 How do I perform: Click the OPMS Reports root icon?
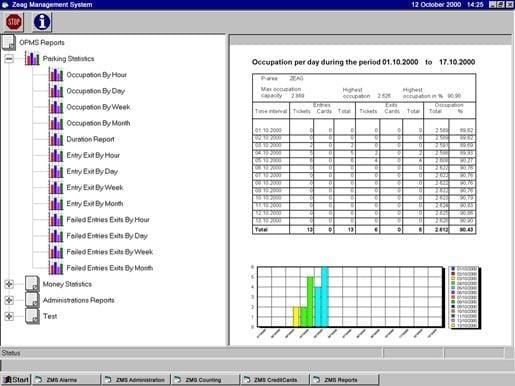click(x=9, y=43)
